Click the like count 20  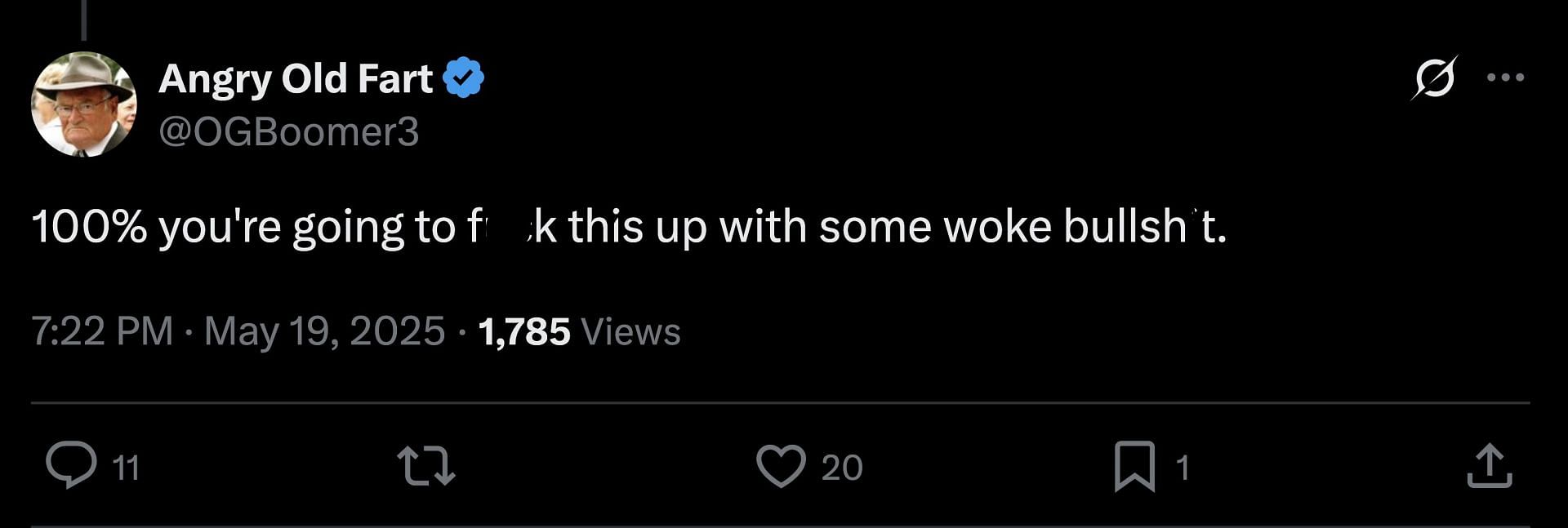842,468
